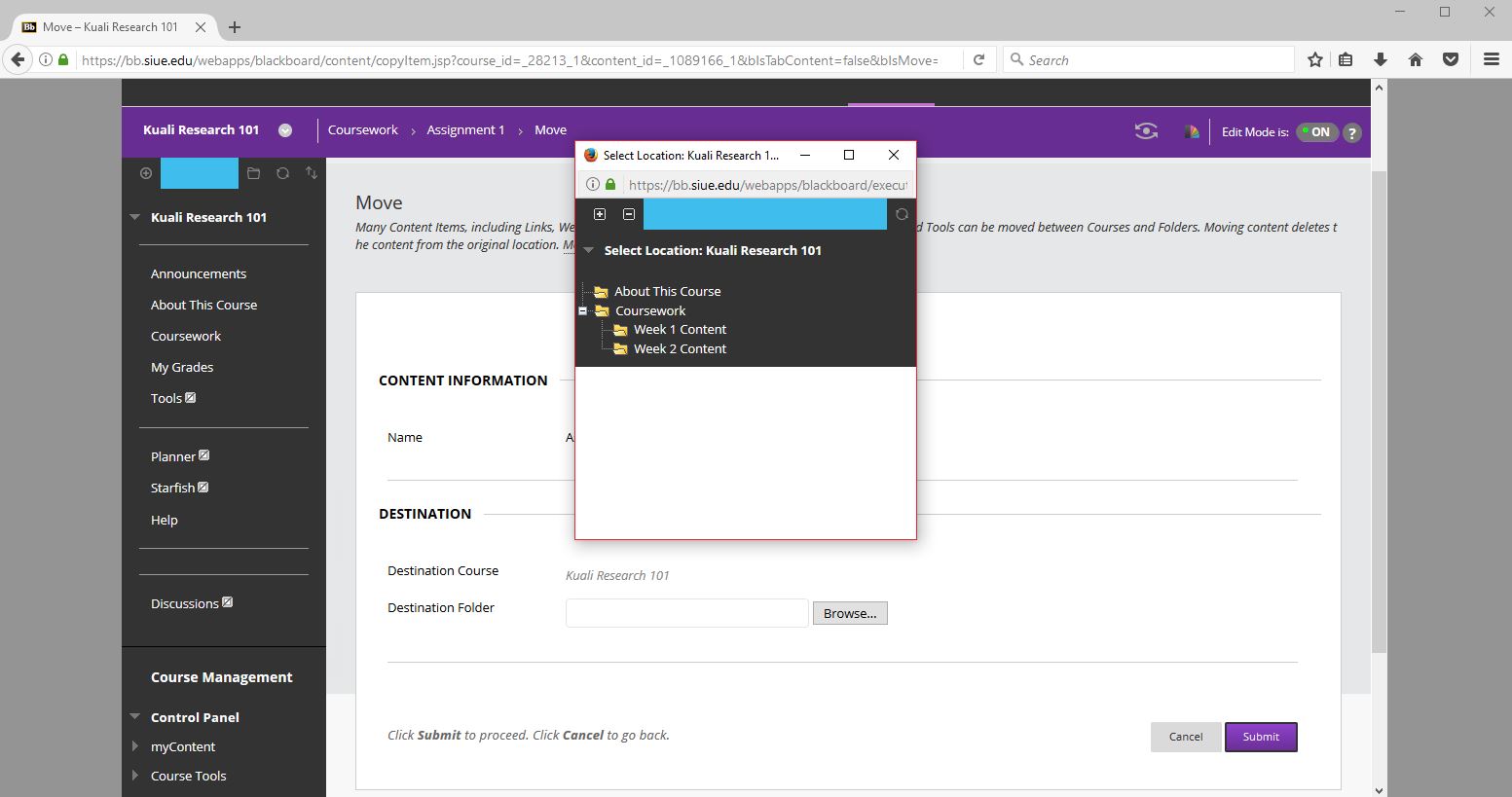Open the course theme color palette
Image resolution: width=1512 pixels, height=797 pixels.
pos(1191,131)
